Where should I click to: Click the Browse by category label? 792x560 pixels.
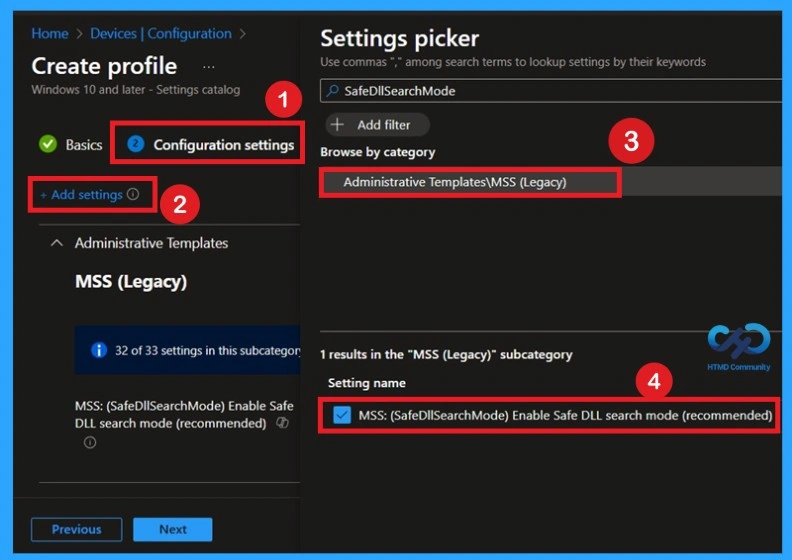377,152
